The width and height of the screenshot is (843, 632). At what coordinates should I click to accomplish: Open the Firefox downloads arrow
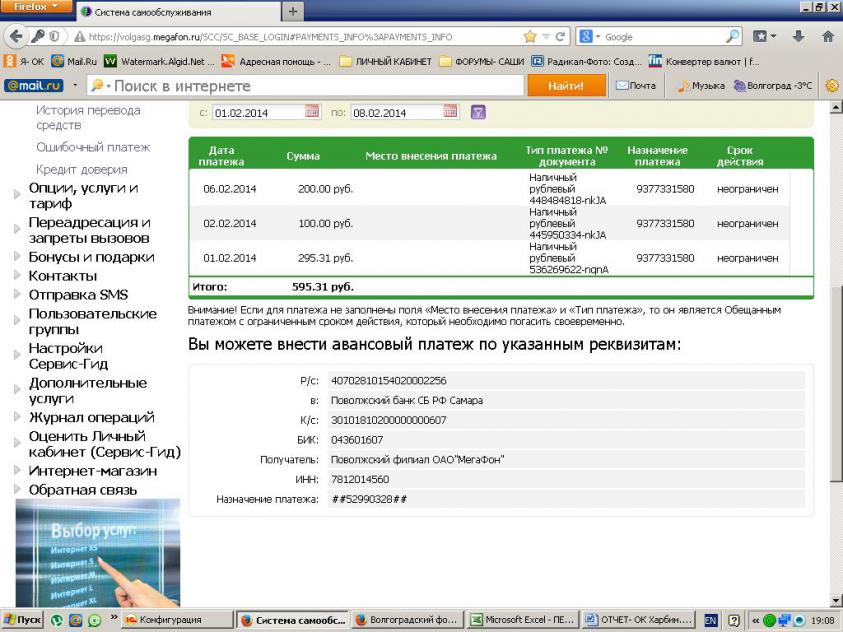tap(796, 37)
